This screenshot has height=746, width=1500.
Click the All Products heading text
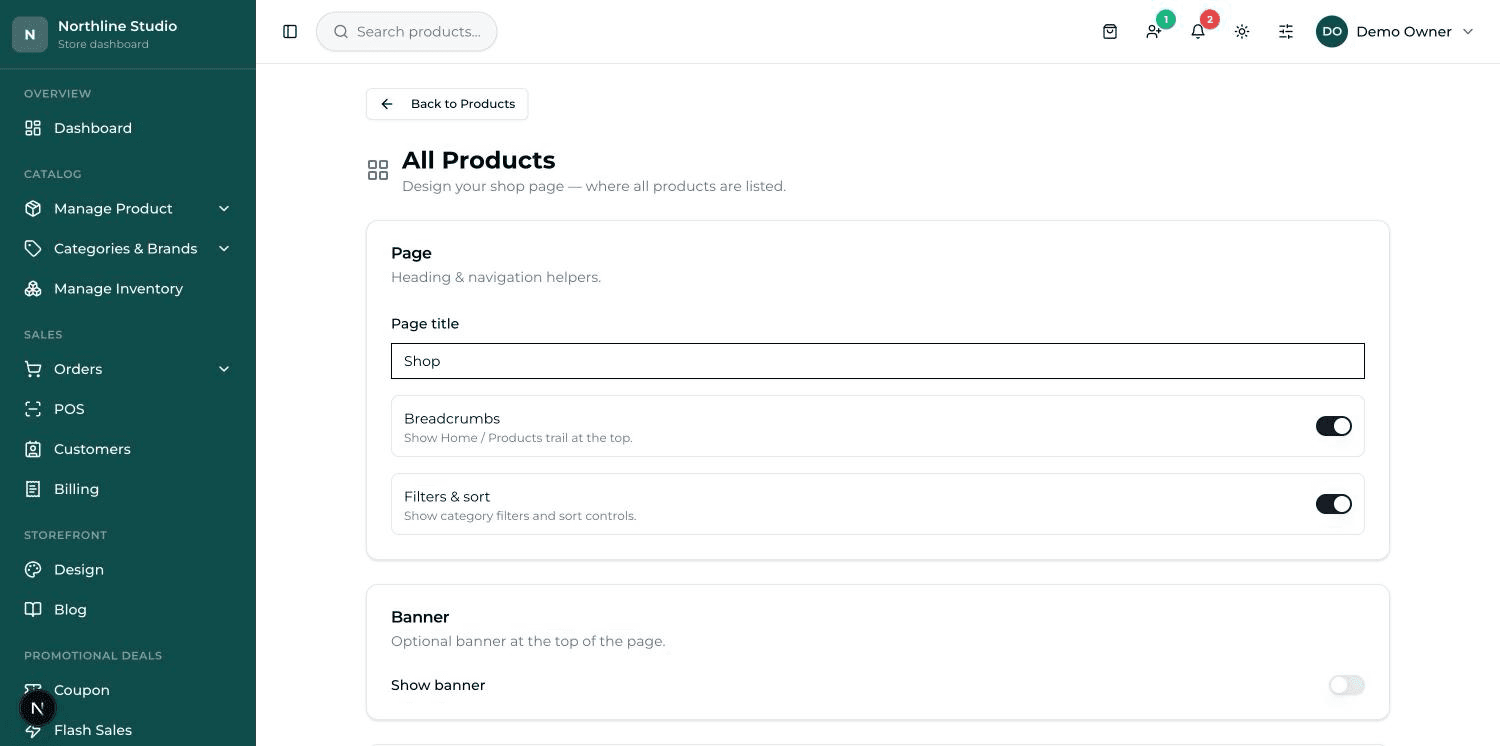click(478, 160)
